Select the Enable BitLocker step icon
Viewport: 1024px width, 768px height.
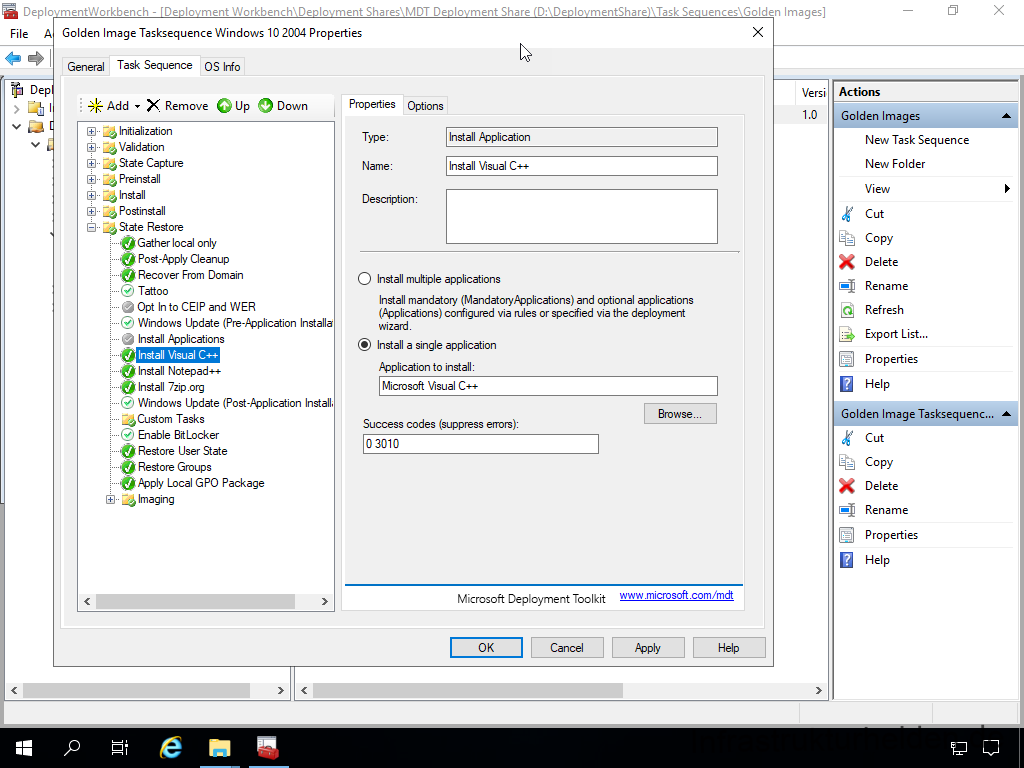pos(128,435)
